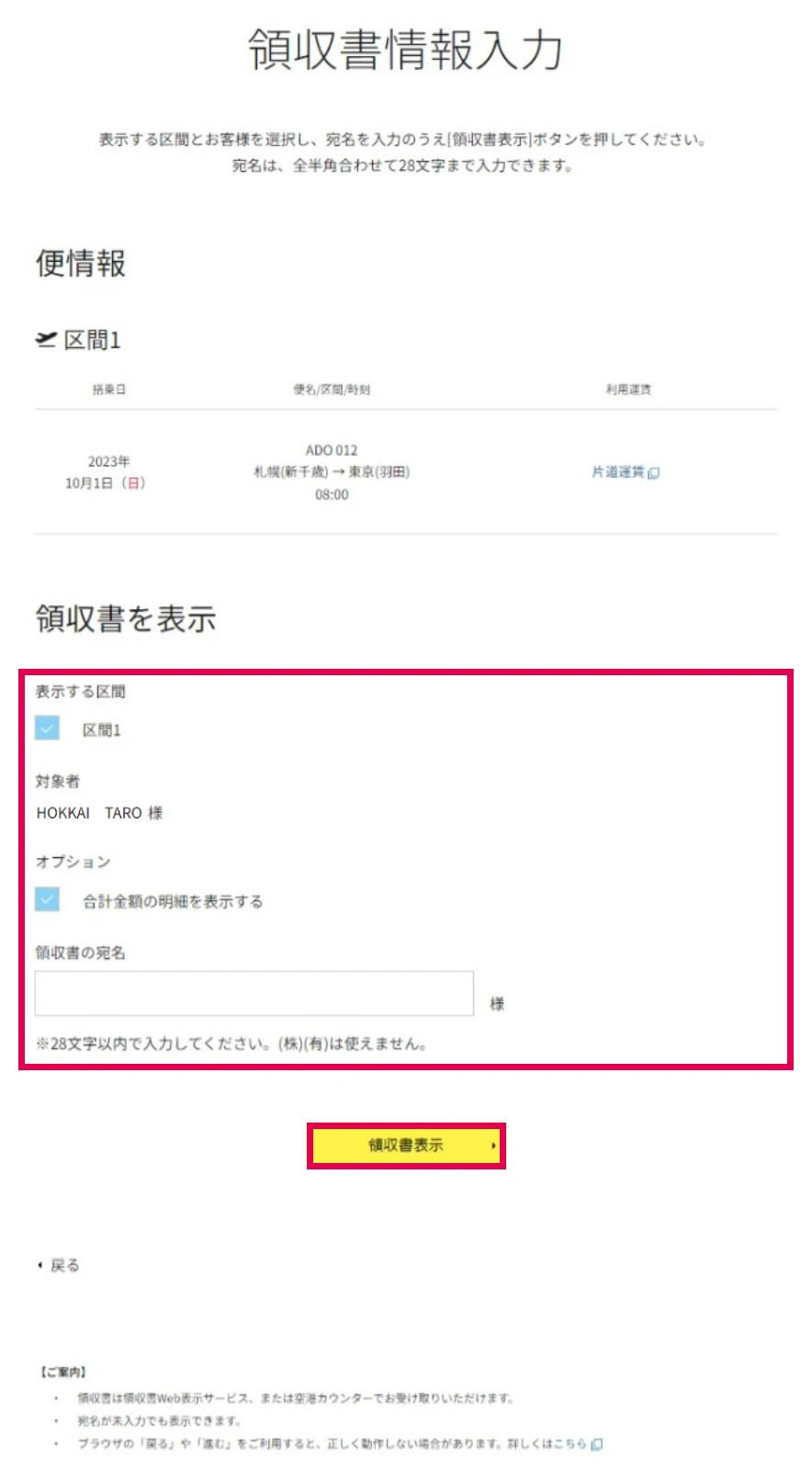Click the ADO 012 flight number text
This screenshot has height=1479, width=812.
click(332, 450)
